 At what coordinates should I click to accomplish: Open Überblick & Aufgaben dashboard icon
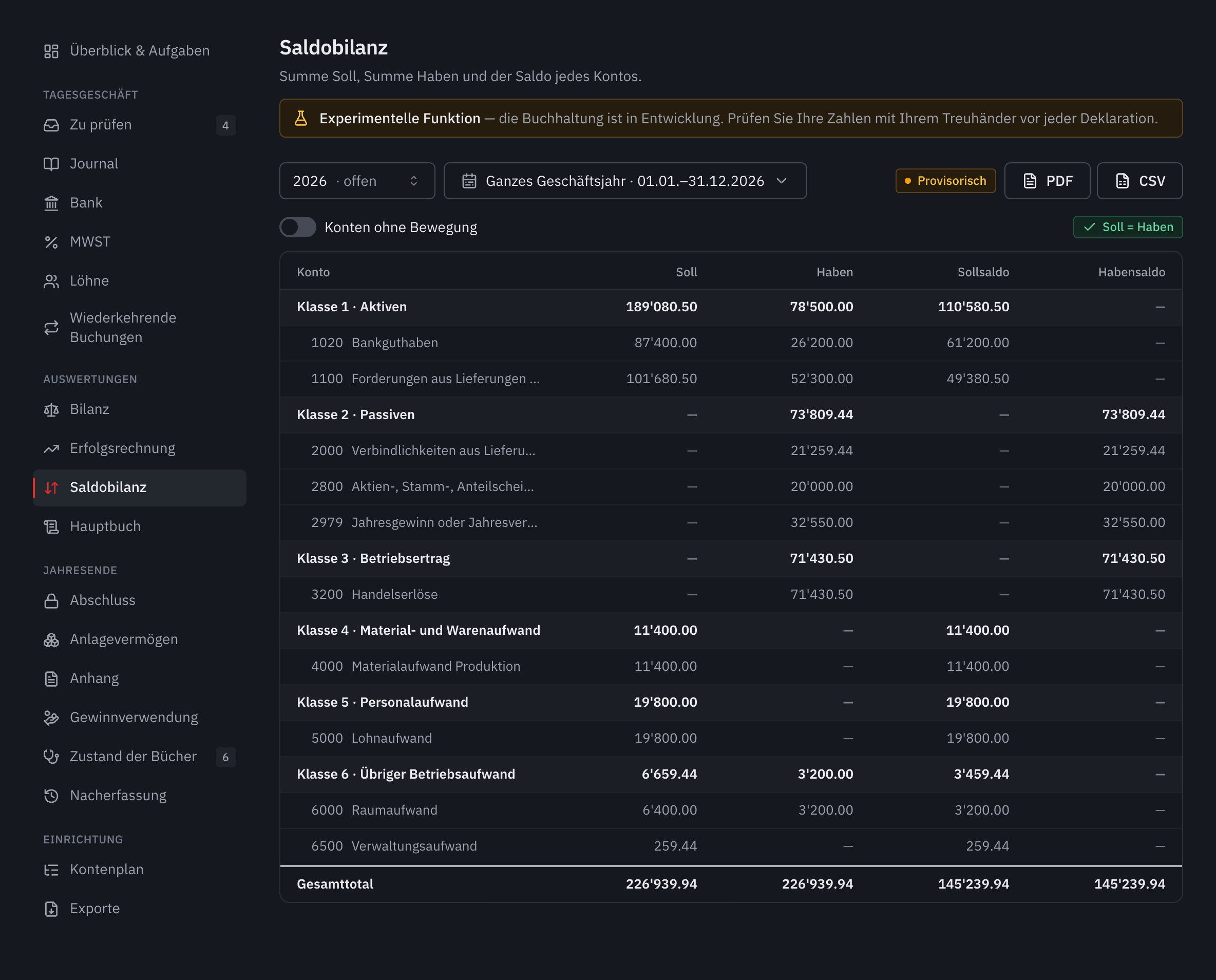tap(51, 51)
